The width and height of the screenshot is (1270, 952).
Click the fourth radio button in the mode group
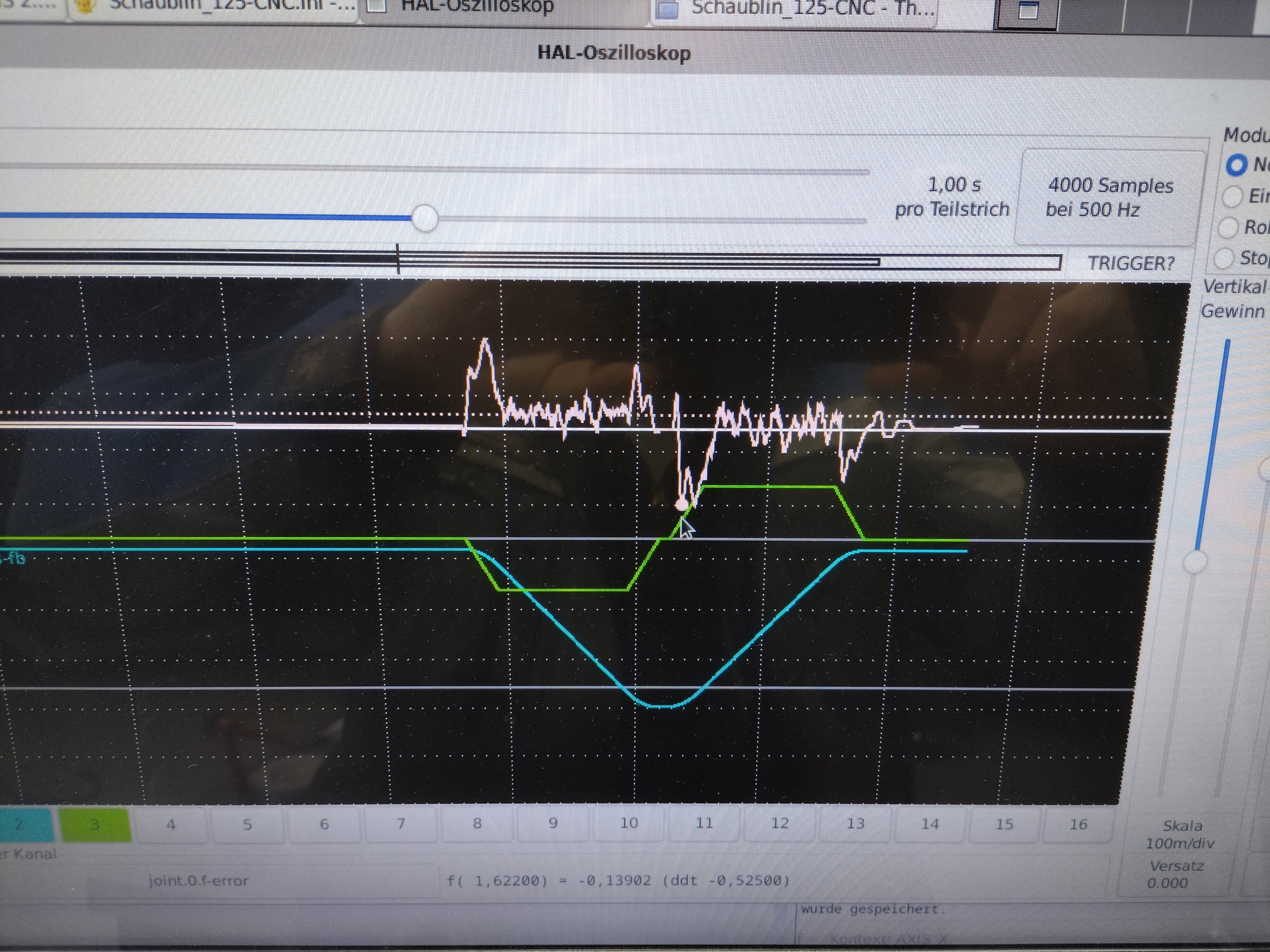pos(1223,258)
